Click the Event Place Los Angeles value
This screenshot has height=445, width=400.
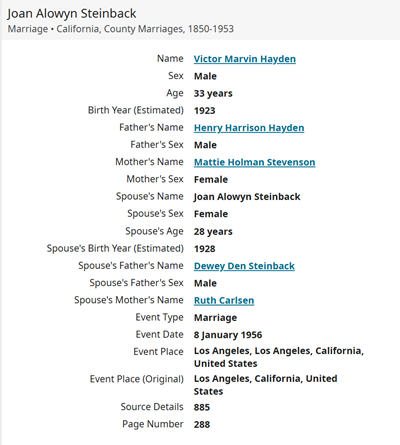point(279,357)
